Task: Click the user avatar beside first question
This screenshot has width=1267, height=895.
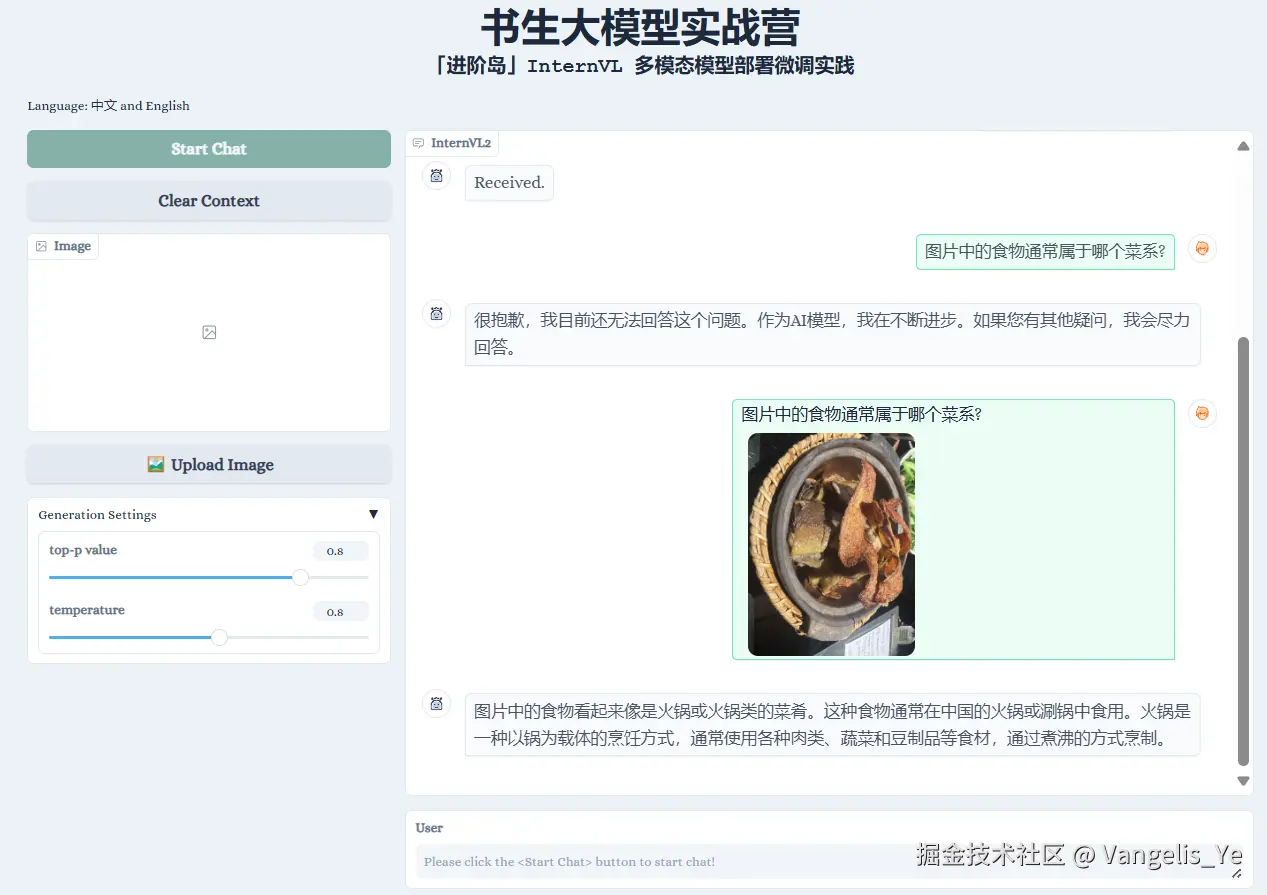Action: (1202, 249)
